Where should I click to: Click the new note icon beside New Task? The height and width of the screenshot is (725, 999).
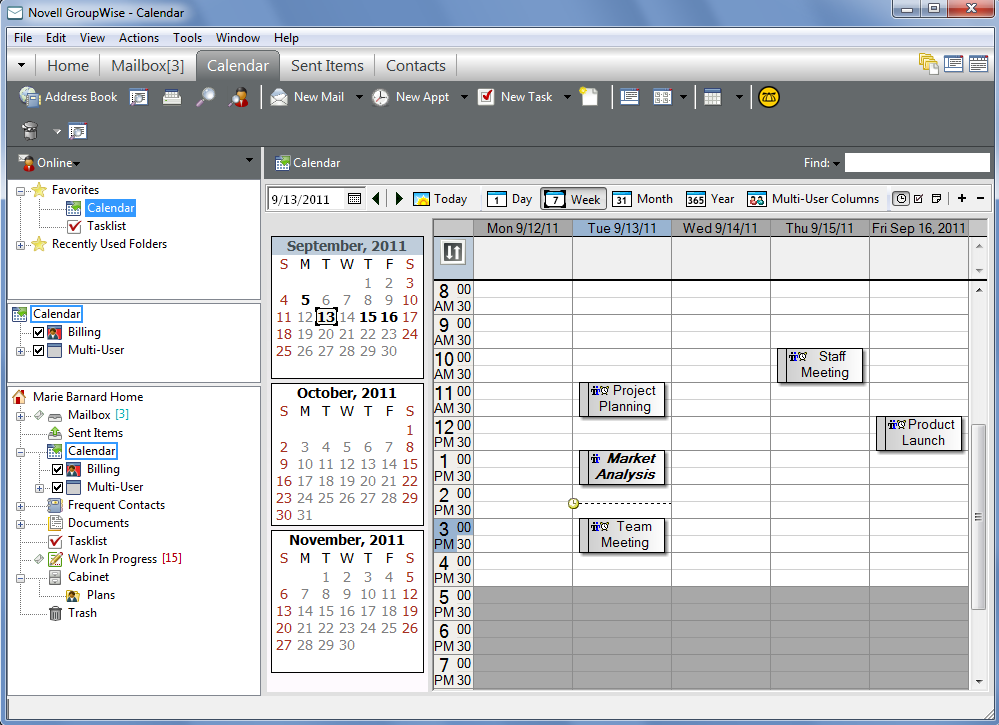tap(589, 97)
